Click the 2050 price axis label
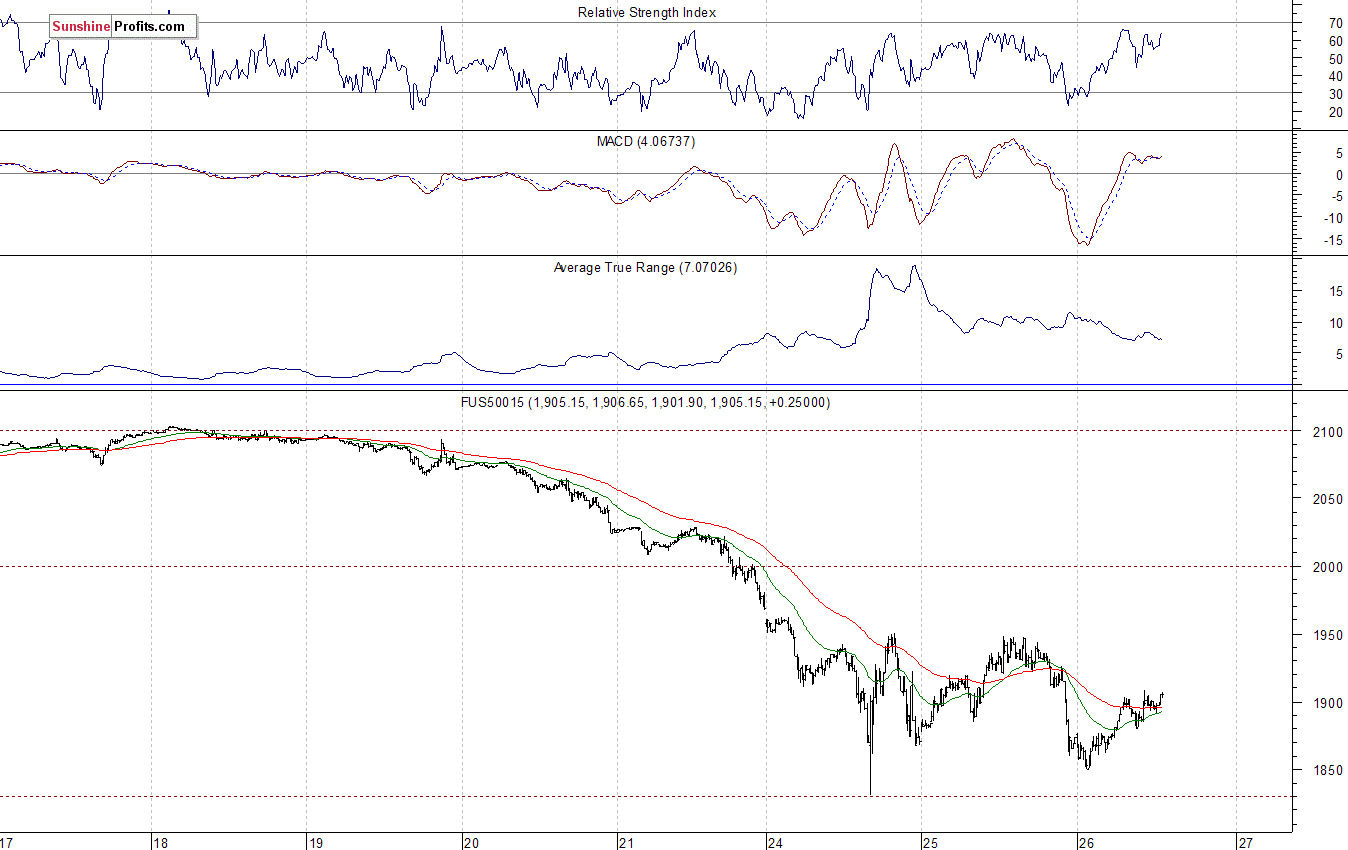 pos(1326,499)
